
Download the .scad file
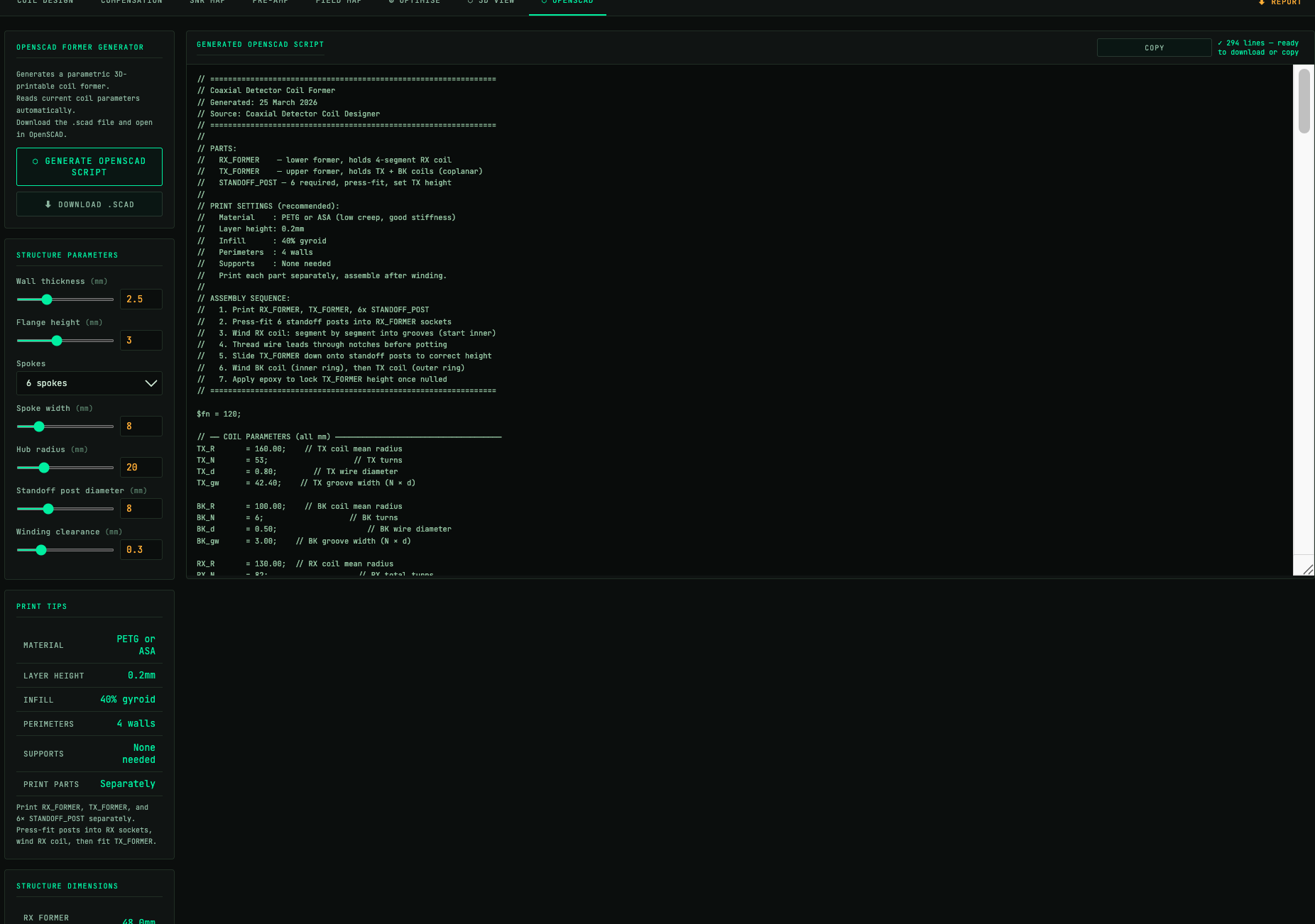(89, 204)
